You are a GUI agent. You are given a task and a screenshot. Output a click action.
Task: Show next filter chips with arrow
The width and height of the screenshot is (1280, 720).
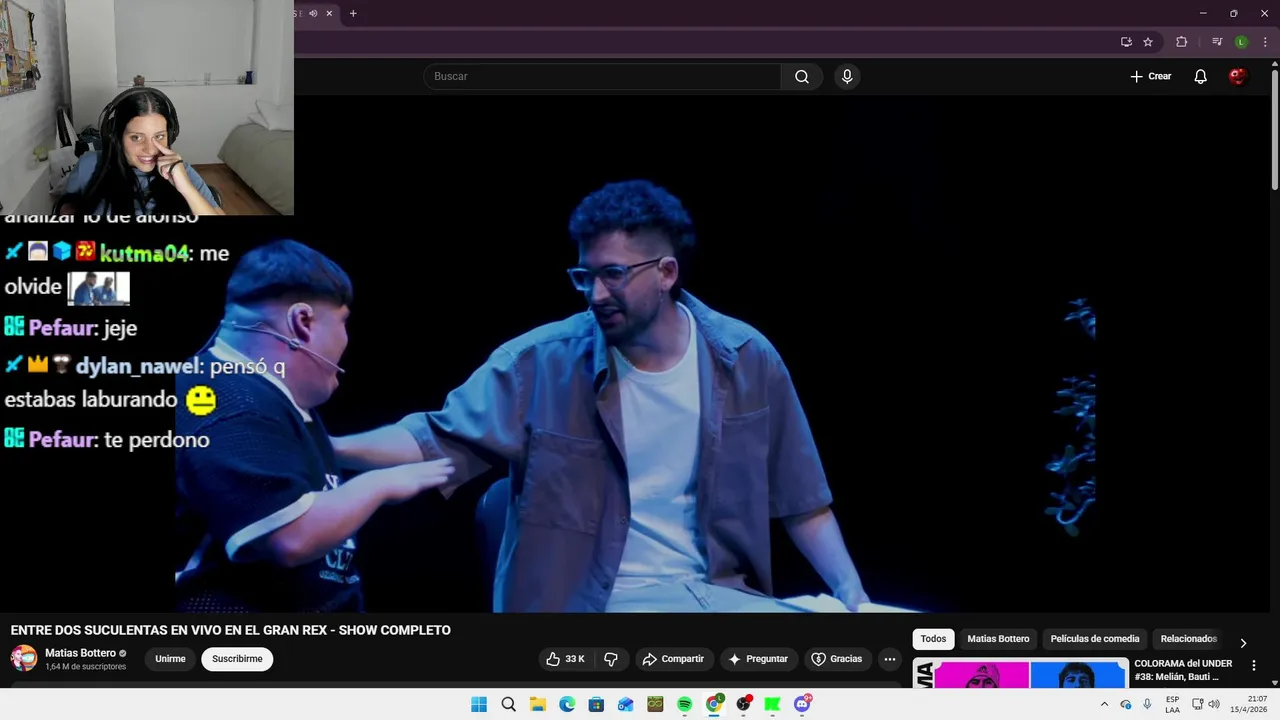click(x=1243, y=643)
